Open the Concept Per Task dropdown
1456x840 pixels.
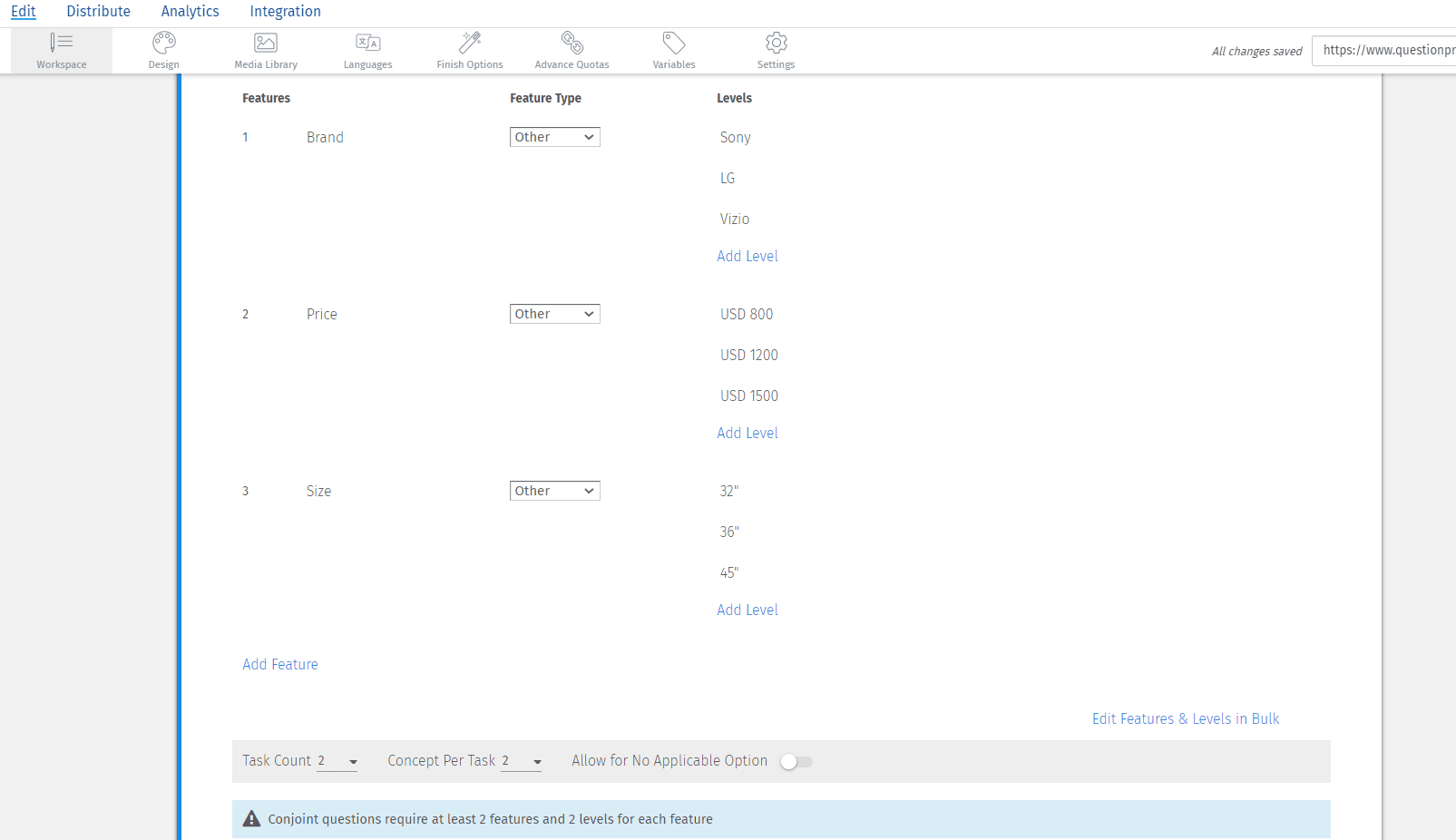tap(522, 761)
